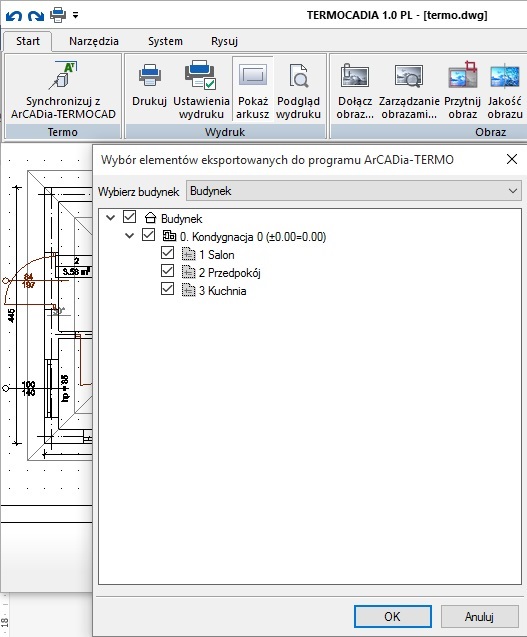Collapse the Budynek tree node
This screenshot has width=527, height=637.
pyautogui.click(x=111, y=217)
